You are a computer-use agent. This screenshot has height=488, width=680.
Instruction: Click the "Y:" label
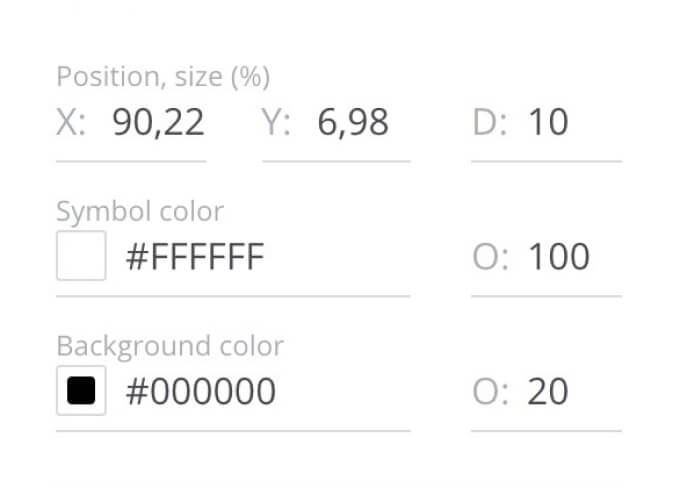[276, 123]
